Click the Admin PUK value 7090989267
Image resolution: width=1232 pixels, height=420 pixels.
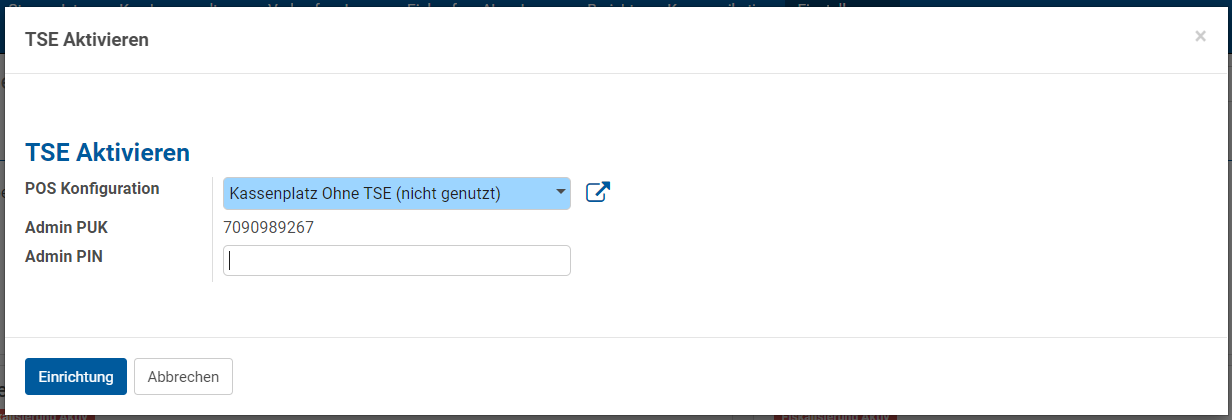point(268,227)
